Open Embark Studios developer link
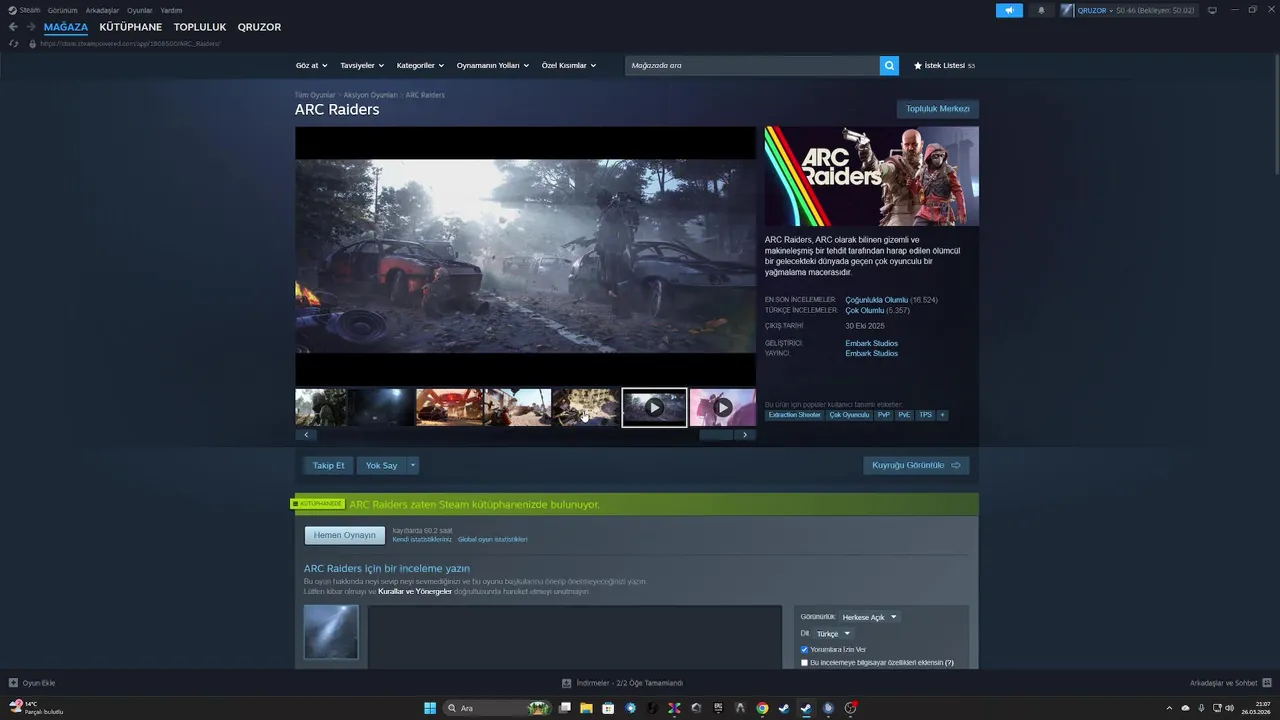Image resolution: width=1280 pixels, height=720 pixels. [872, 343]
